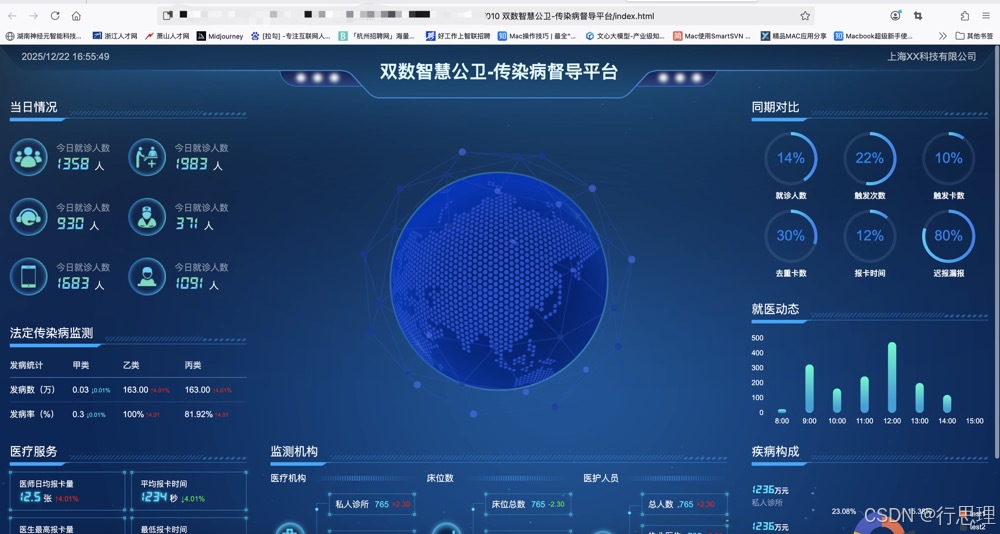Select the 甲类 column header
Viewport: 1000px width, 534px height.
tap(81, 366)
